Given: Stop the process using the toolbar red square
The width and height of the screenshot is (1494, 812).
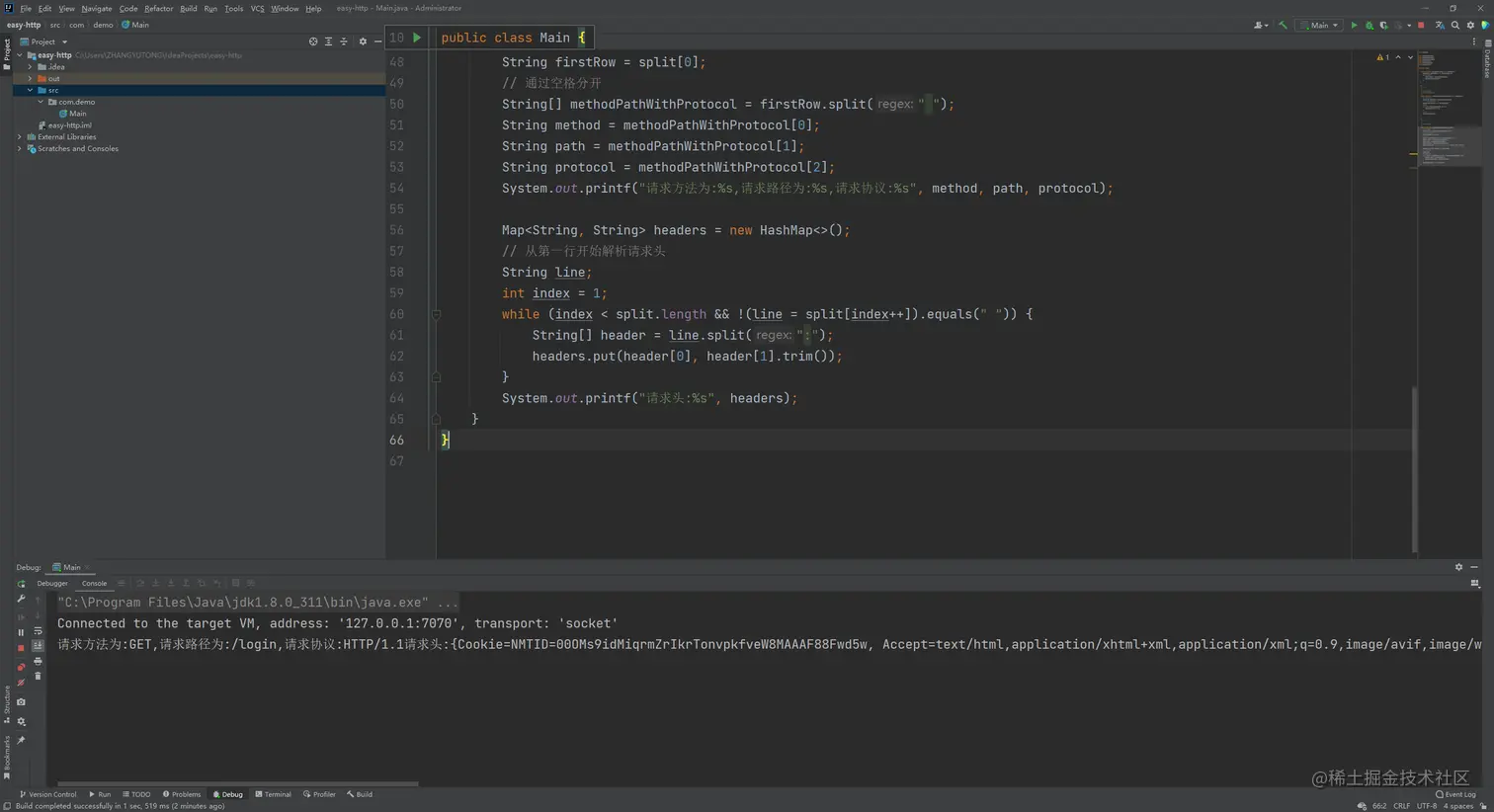Looking at the screenshot, I should 1421,26.
